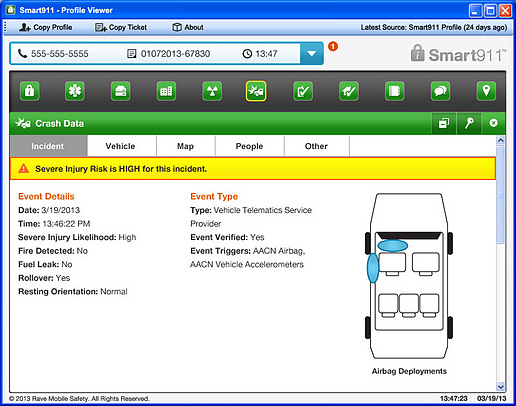Open the profile info lock icon
The image size is (516, 406).
pyautogui.click(x=30, y=91)
